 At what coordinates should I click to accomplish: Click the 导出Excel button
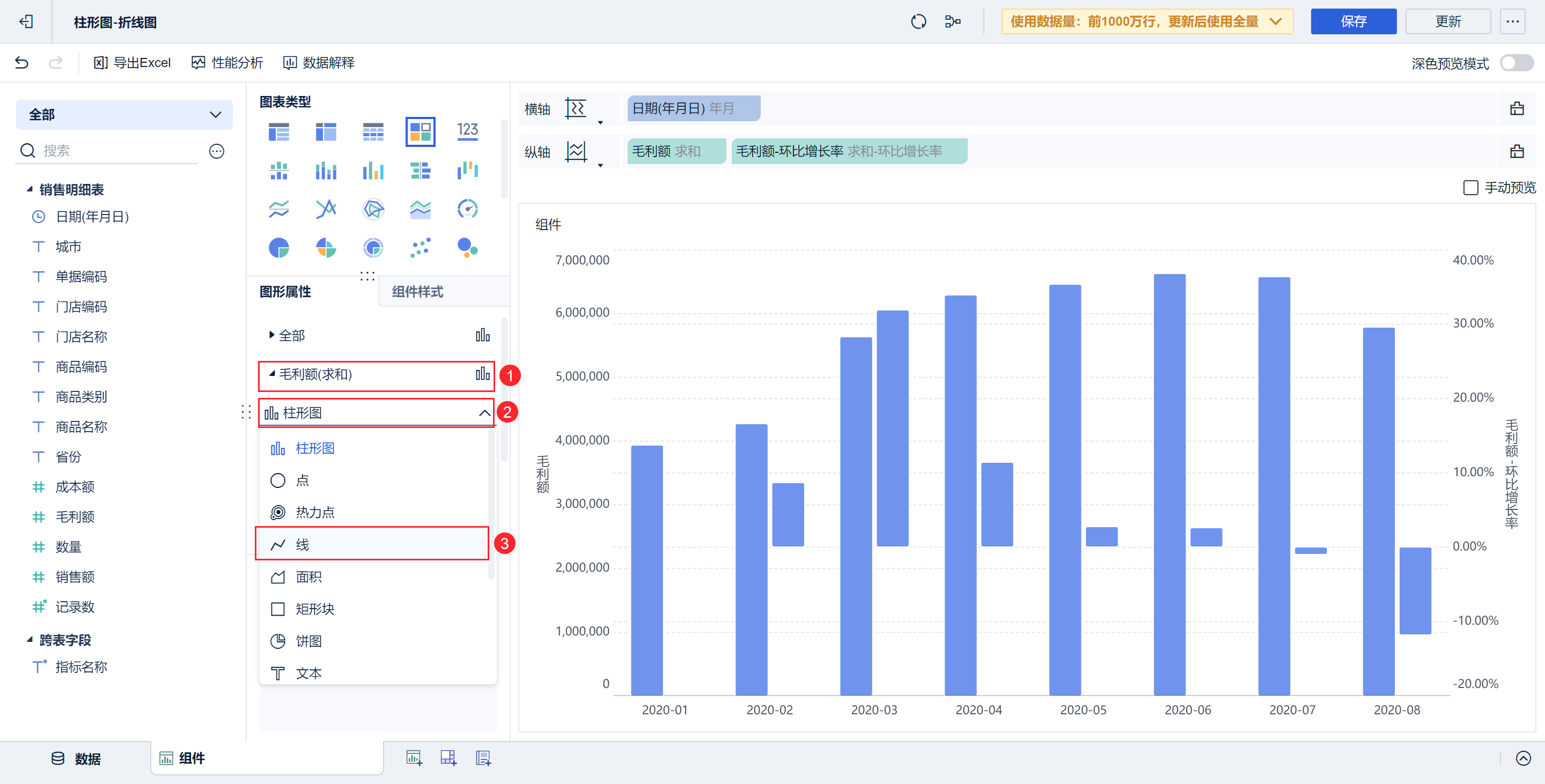coord(133,63)
